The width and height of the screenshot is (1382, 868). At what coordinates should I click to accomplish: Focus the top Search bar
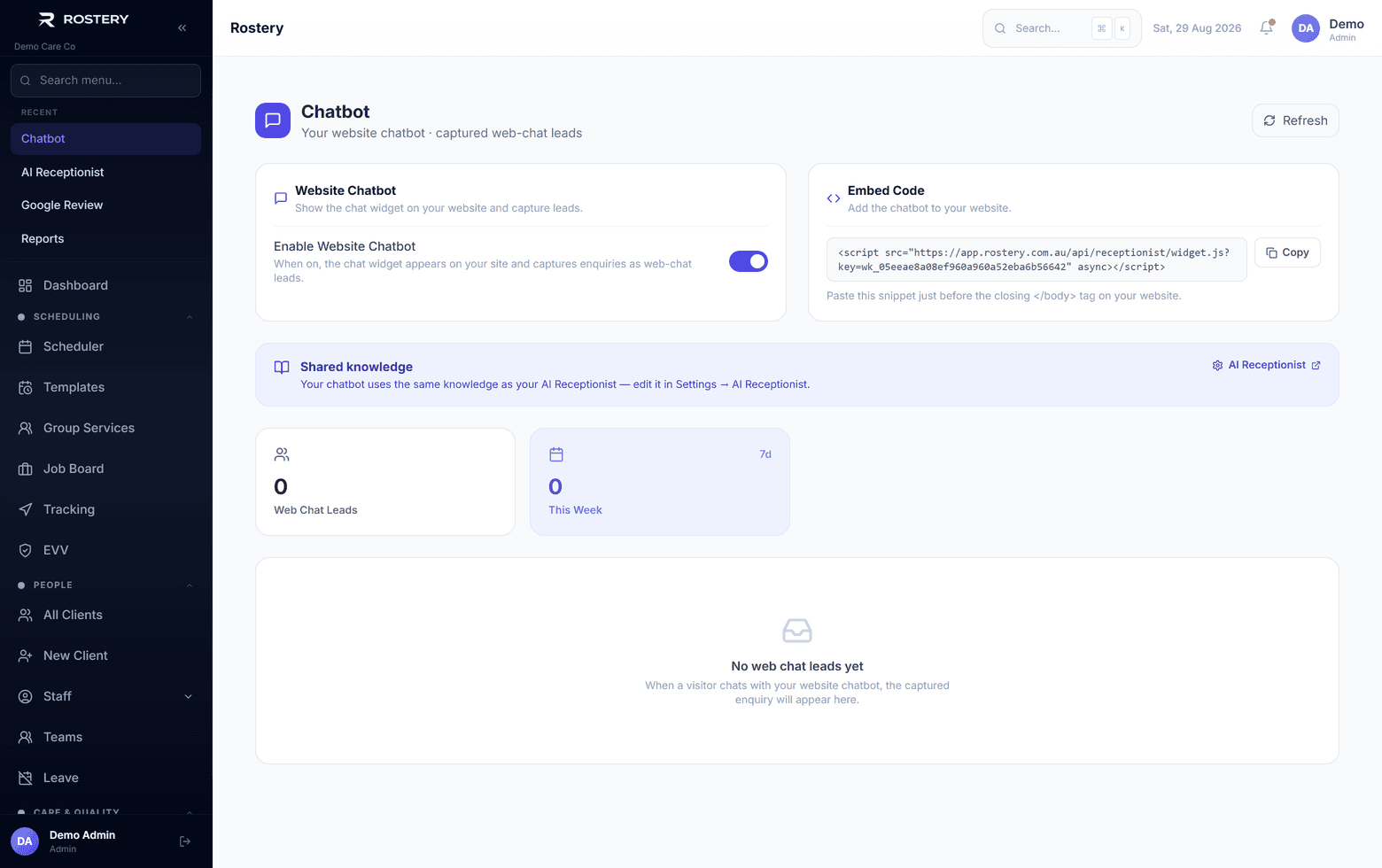(x=1061, y=28)
